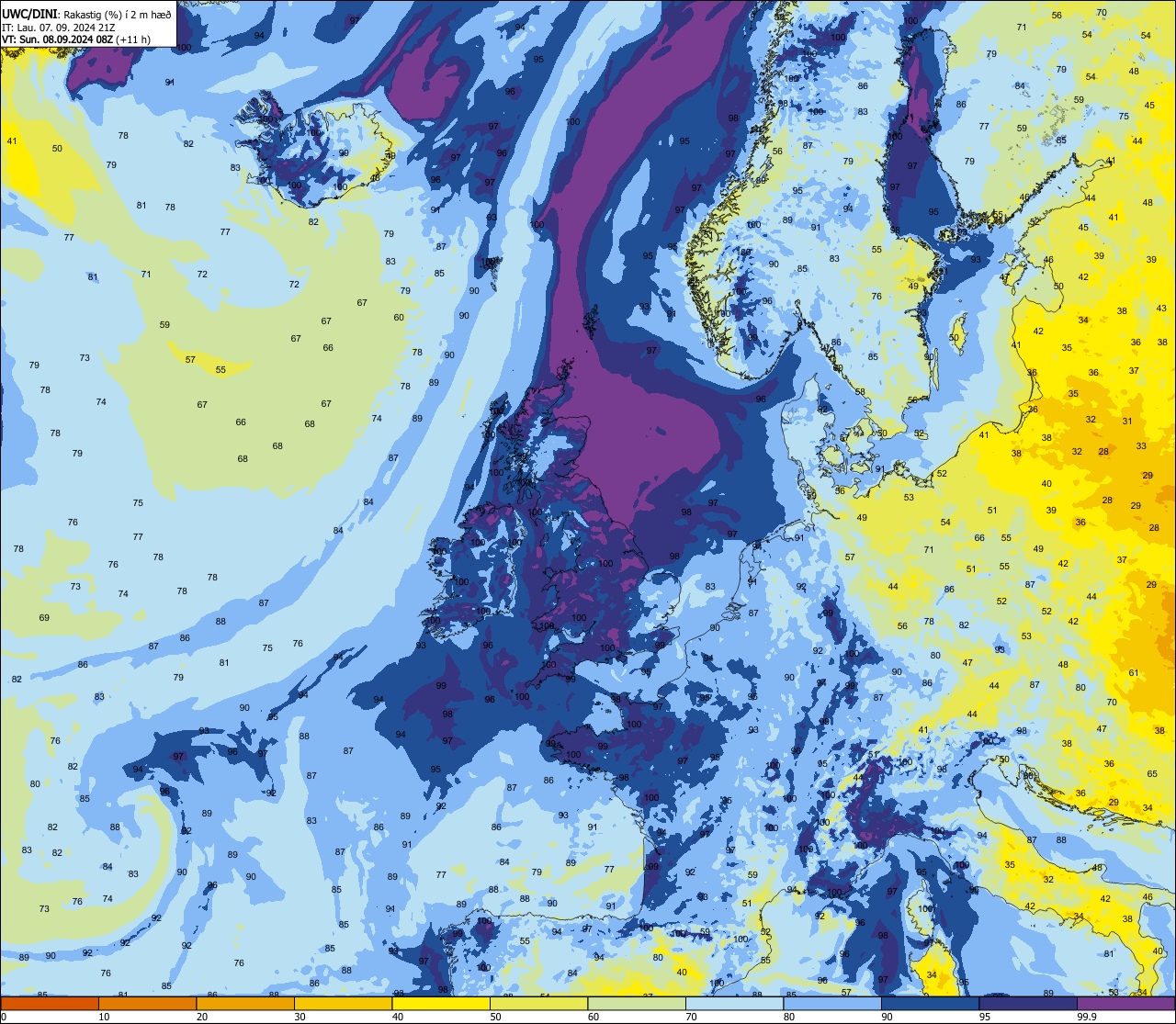Click the legend tick label '90'
The width and height of the screenshot is (1176, 1024).
(x=887, y=1017)
